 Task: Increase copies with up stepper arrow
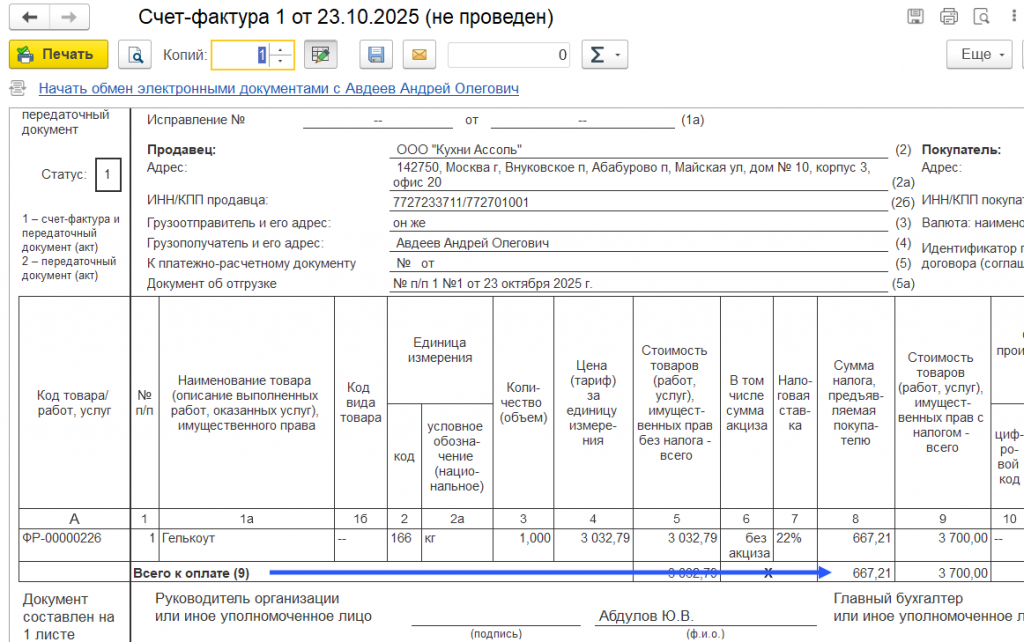[281, 49]
